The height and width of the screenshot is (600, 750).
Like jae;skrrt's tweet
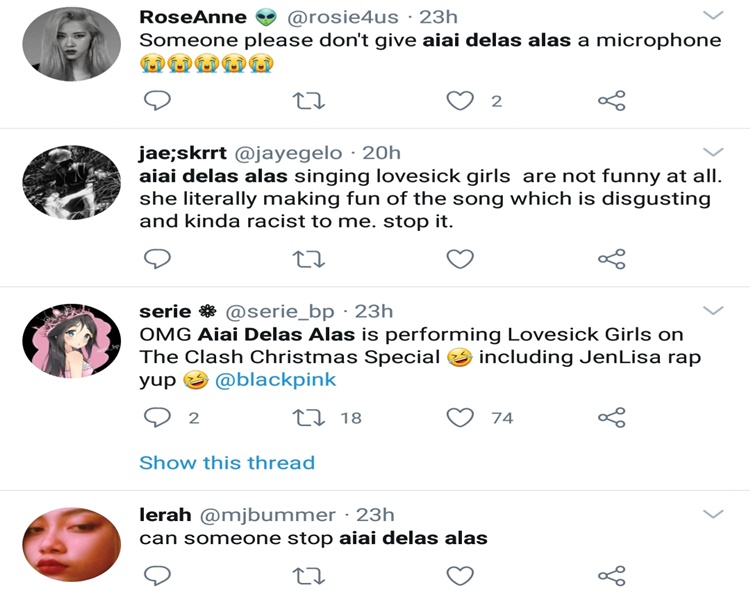coord(460,259)
